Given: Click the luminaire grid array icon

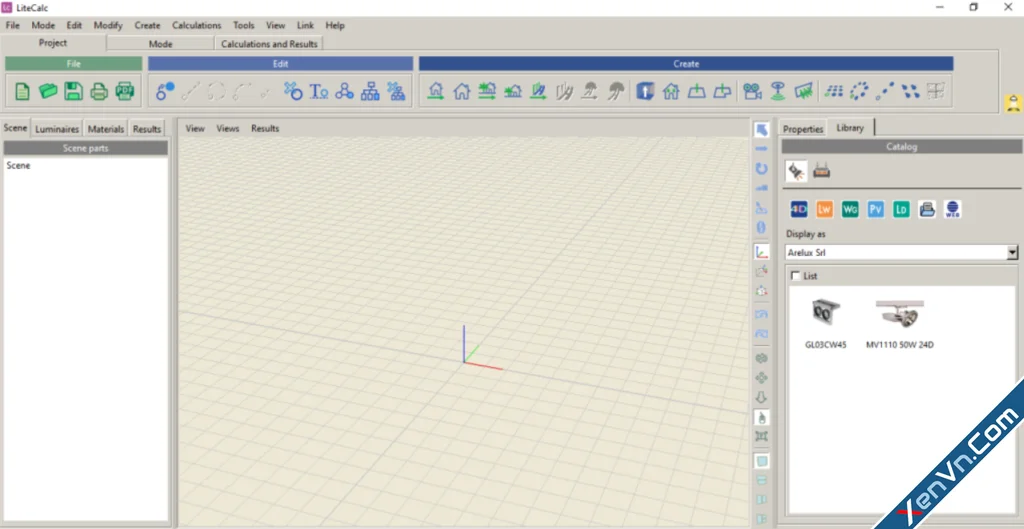Looking at the screenshot, I should [834, 91].
